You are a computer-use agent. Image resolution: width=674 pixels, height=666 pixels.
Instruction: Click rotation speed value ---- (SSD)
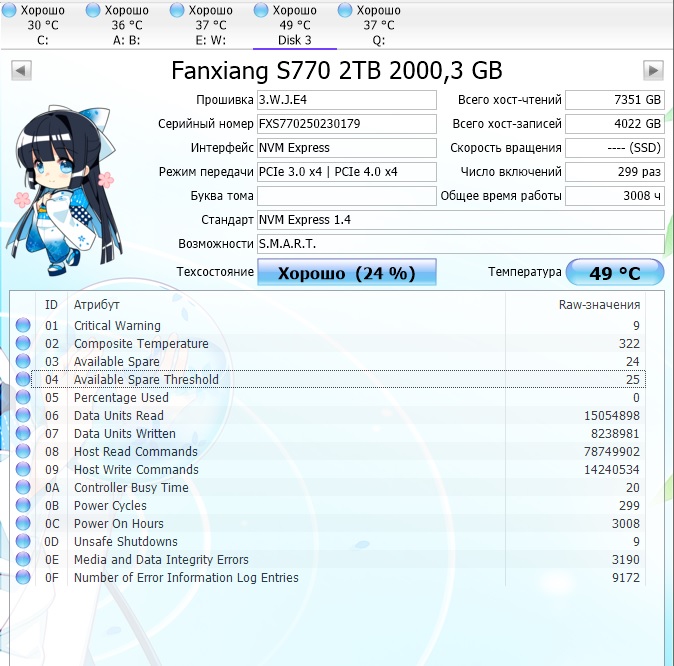pyautogui.click(x=615, y=148)
